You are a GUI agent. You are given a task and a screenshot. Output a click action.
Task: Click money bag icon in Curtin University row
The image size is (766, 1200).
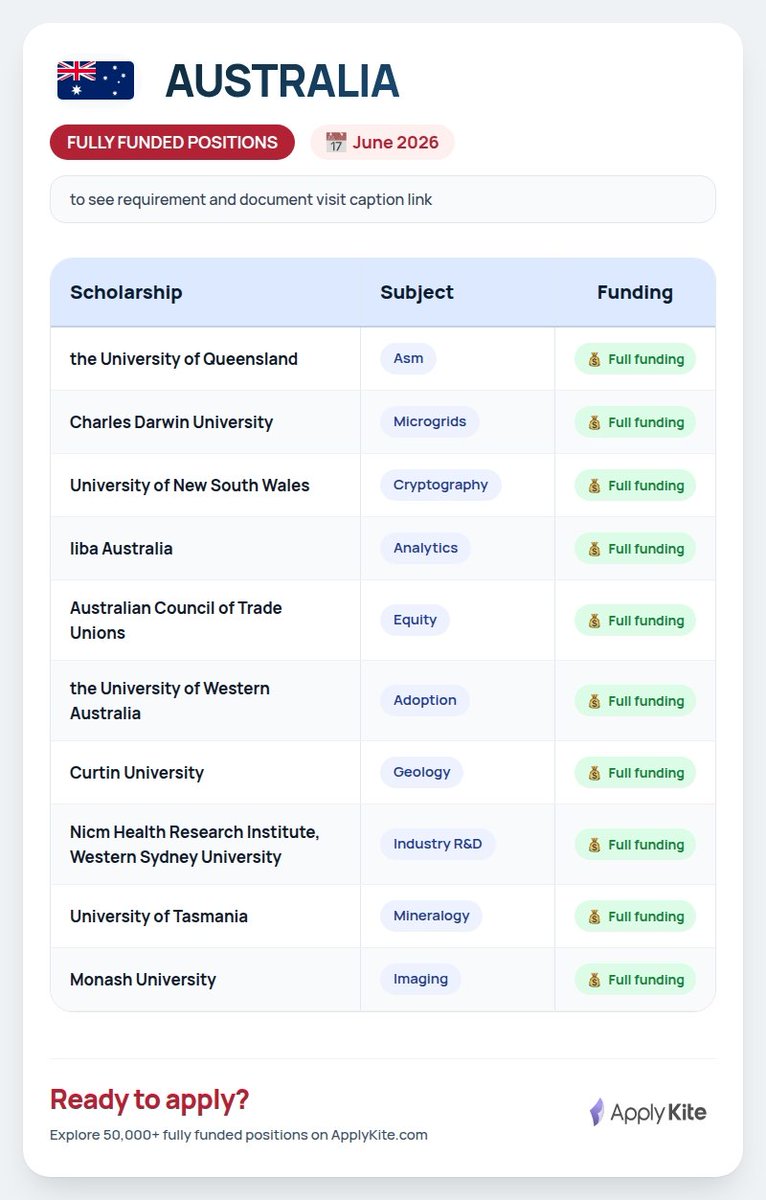tap(594, 773)
